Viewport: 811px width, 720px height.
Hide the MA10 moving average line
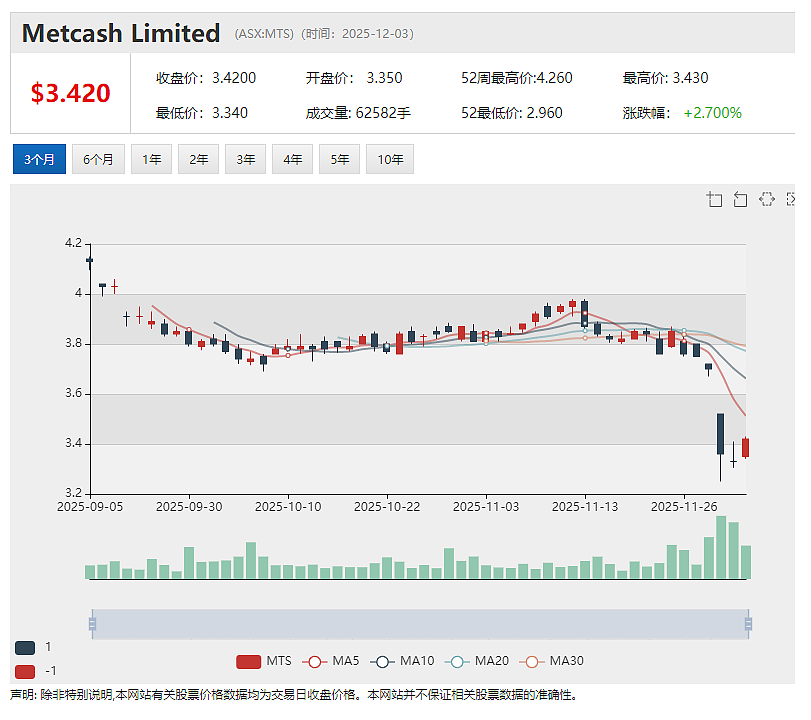click(402, 661)
